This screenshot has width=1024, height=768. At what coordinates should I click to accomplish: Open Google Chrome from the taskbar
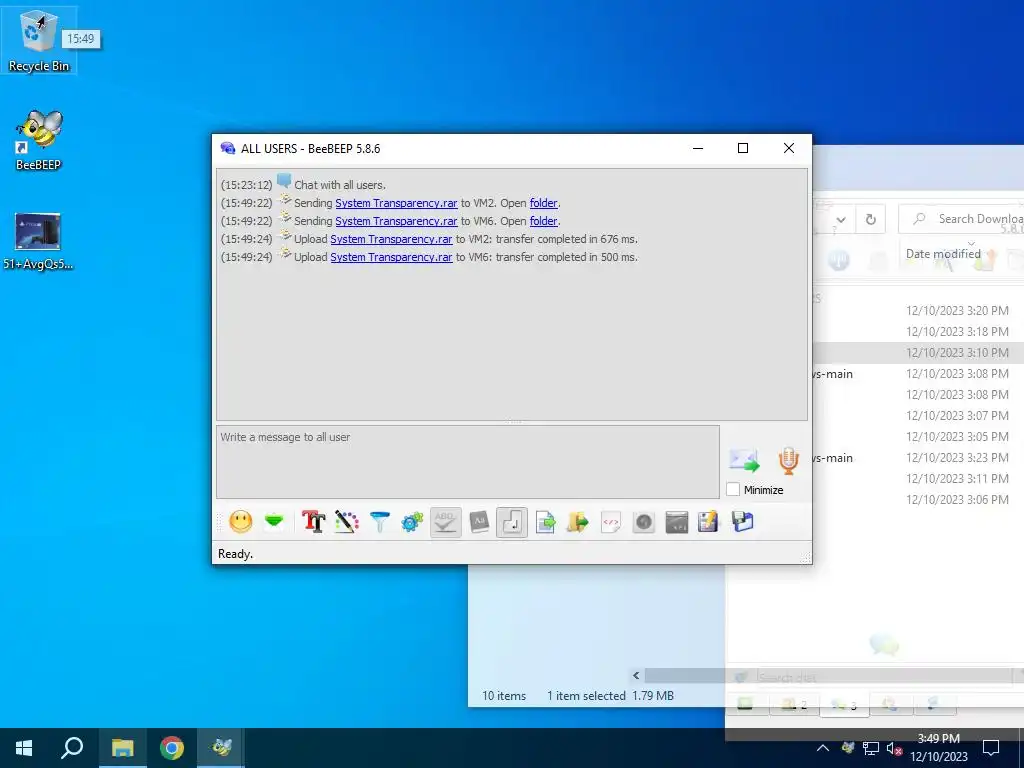[x=172, y=748]
